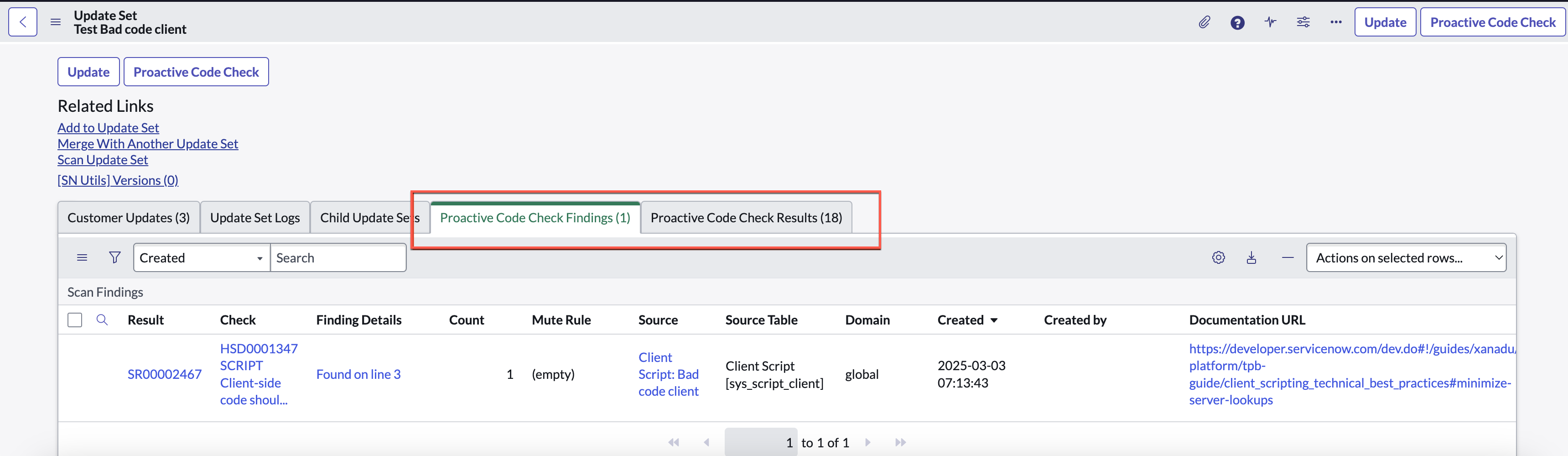Open the activity stream icon
Viewport: 1568px width, 456px height.
point(1270,22)
